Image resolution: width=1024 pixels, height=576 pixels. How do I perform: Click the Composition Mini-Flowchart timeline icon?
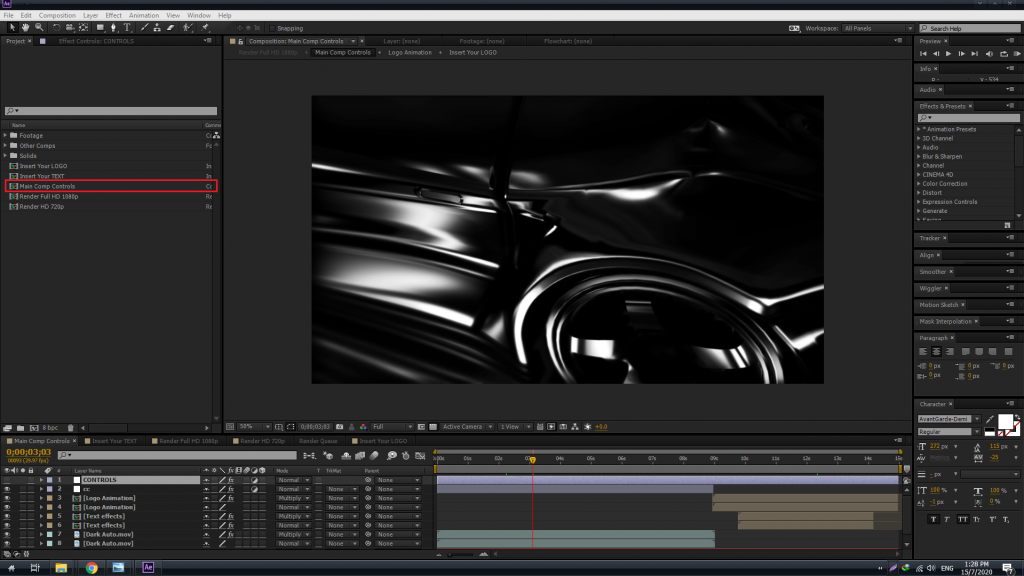[x=310, y=456]
